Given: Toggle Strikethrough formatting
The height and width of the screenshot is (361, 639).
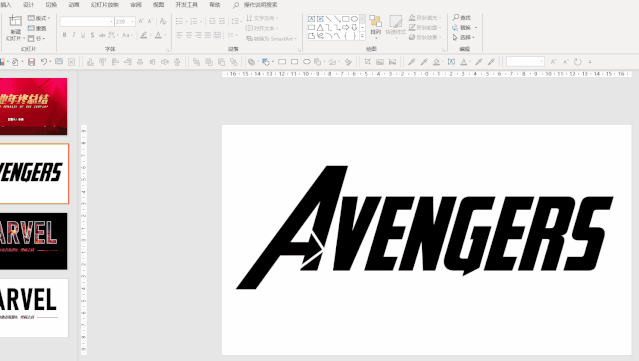Looking at the screenshot, I should pyautogui.click(x=102, y=35).
